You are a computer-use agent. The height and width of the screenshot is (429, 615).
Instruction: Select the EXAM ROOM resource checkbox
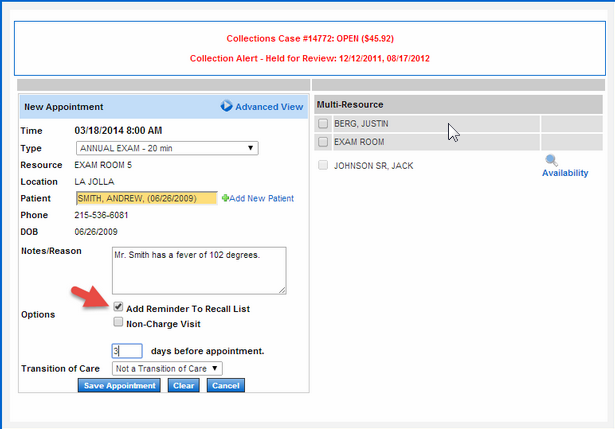click(x=323, y=142)
